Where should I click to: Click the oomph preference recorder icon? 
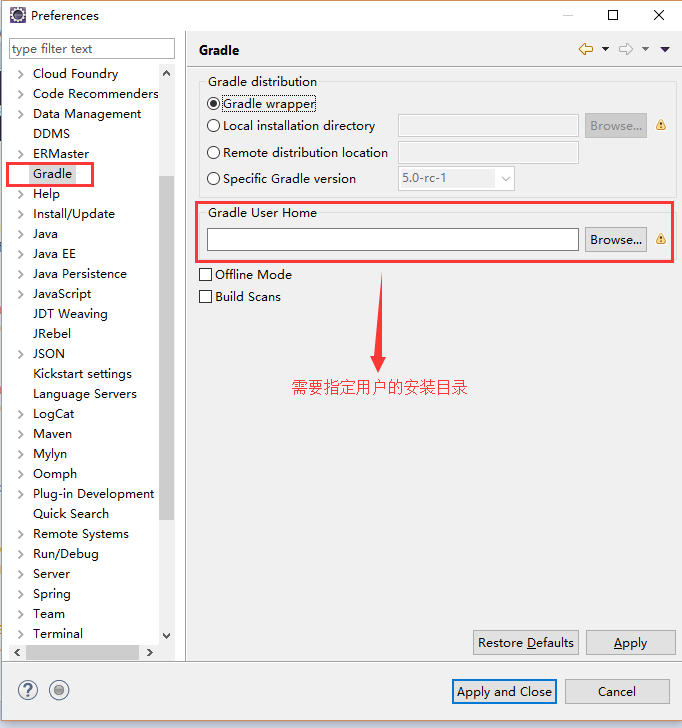(59, 690)
